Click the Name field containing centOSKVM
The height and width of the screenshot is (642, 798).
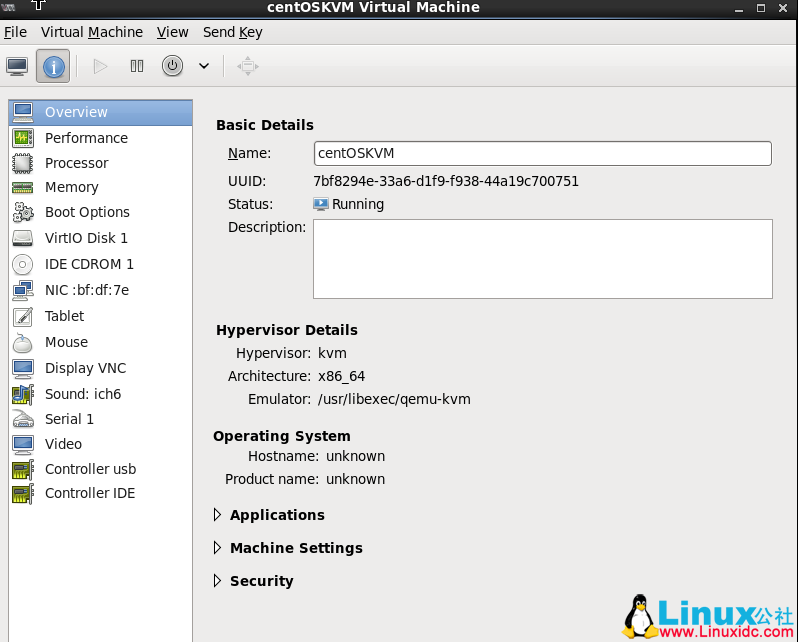coord(543,154)
